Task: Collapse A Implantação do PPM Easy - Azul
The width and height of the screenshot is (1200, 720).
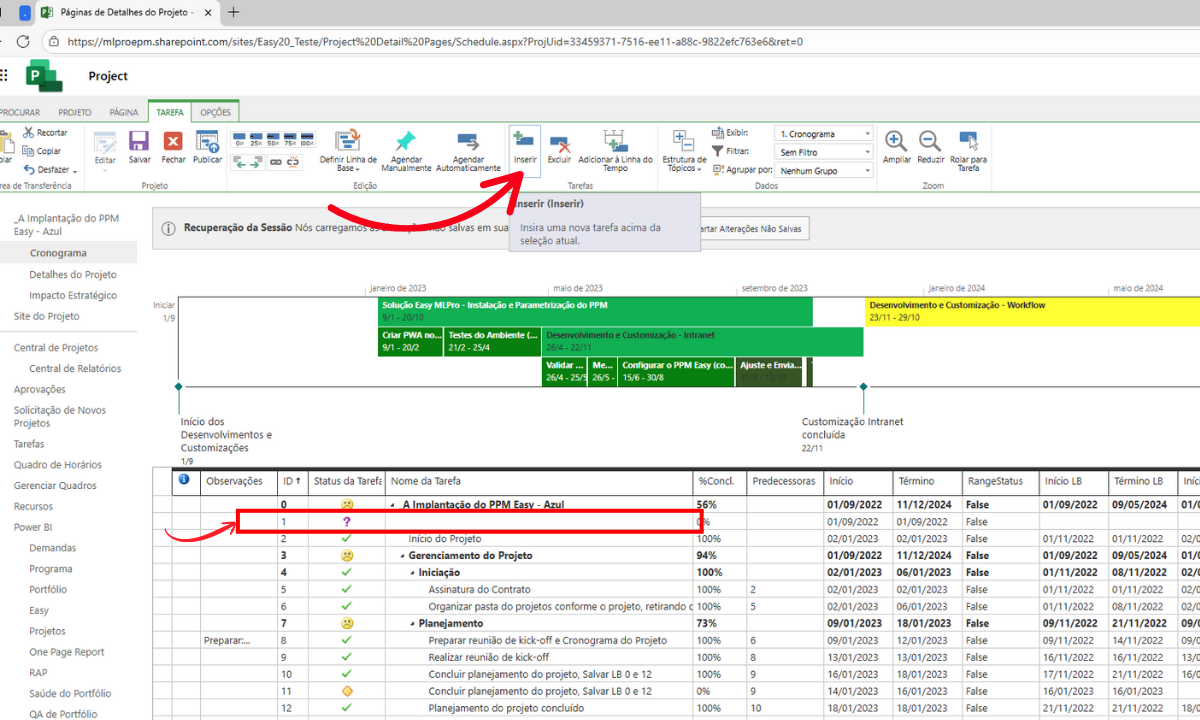Action: [x=393, y=505]
